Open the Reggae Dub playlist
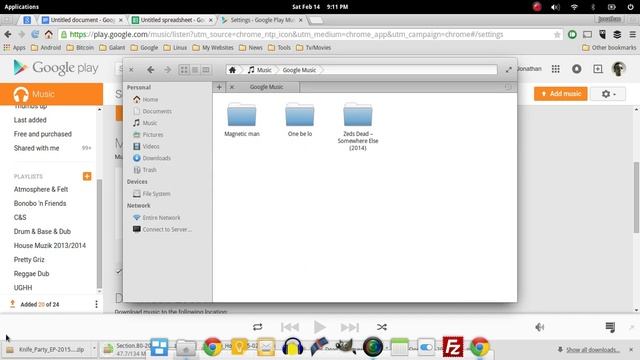Image resolution: width=640 pixels, height=360 pixels. point(31,273)
